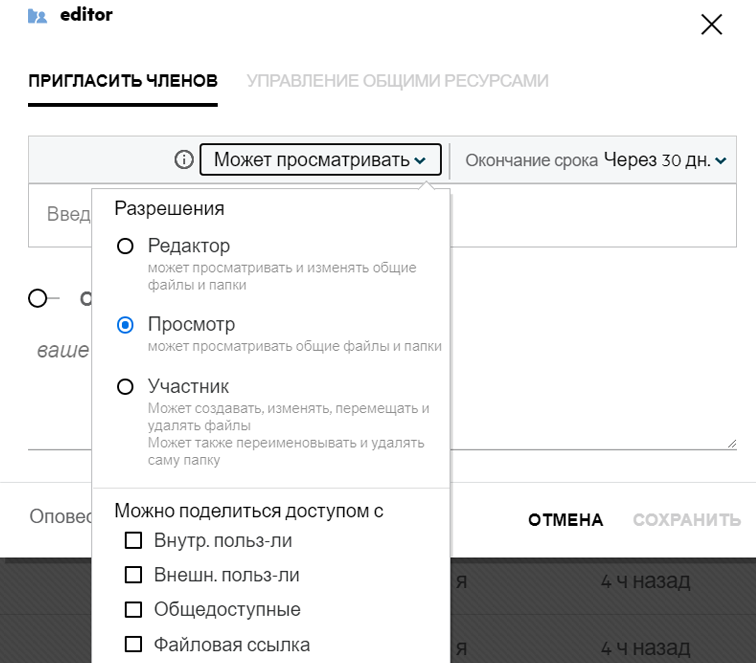Viewport: 756px width, 663px height.
Task: Open the Через 30 дн. expiration dropdown
Action: pyautogui.click(x=664, y=160)
